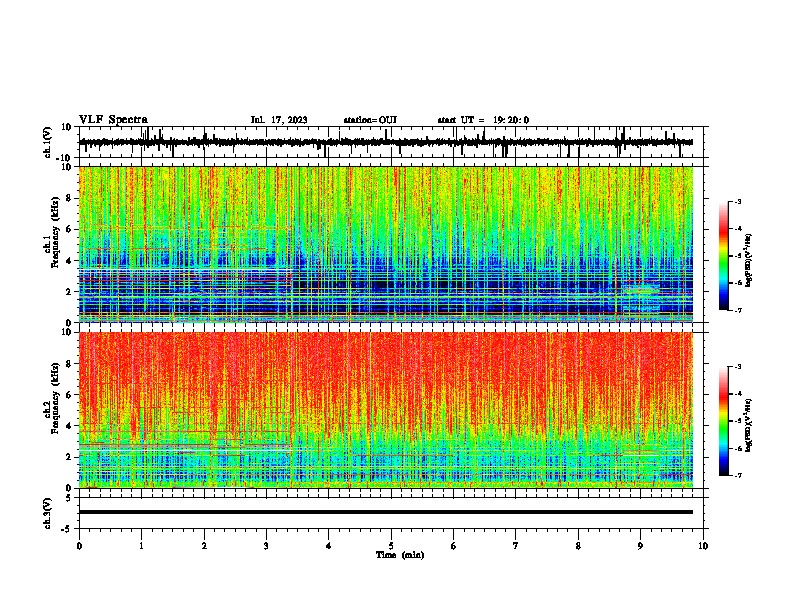This screenshot has height=612, width=792.
Task: Select the date label reading 17, 2023
Action: (x=288, y=120)
